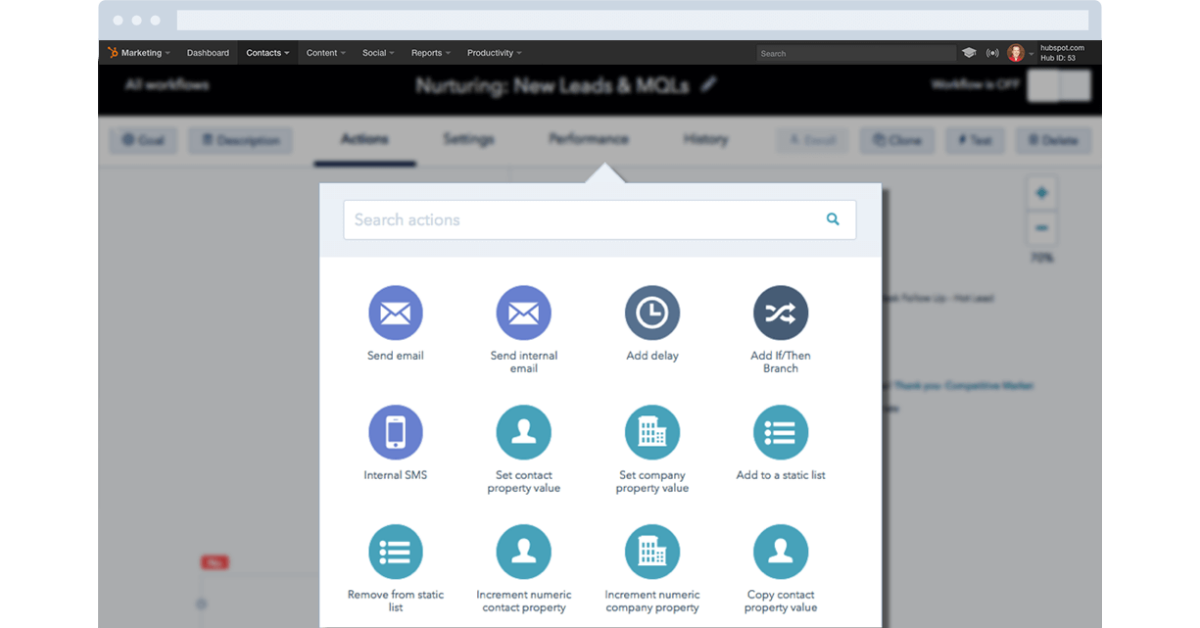Open the History tab
1200x628 pixels.
click(705, 139)
